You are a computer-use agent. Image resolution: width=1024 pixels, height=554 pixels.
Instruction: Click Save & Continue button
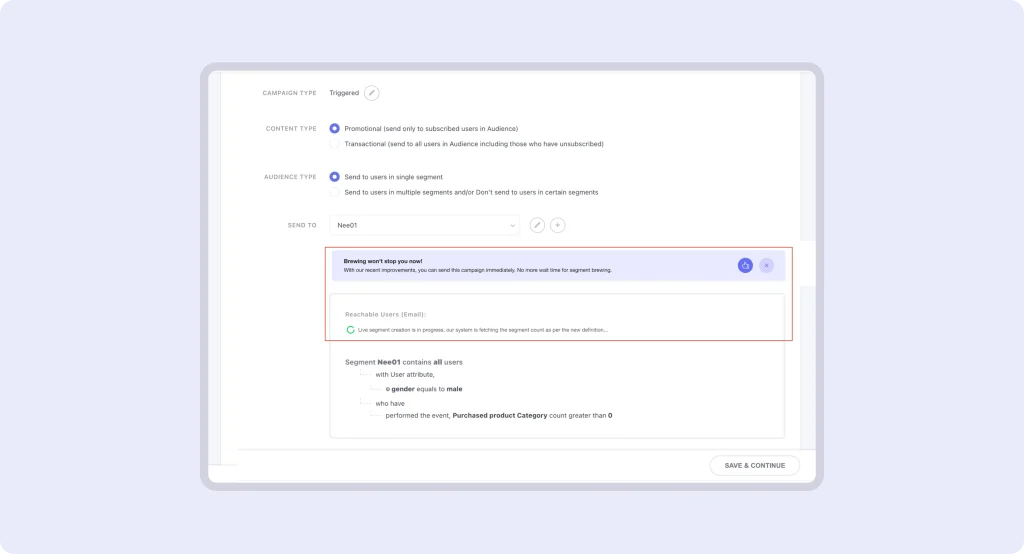point(754,465)
